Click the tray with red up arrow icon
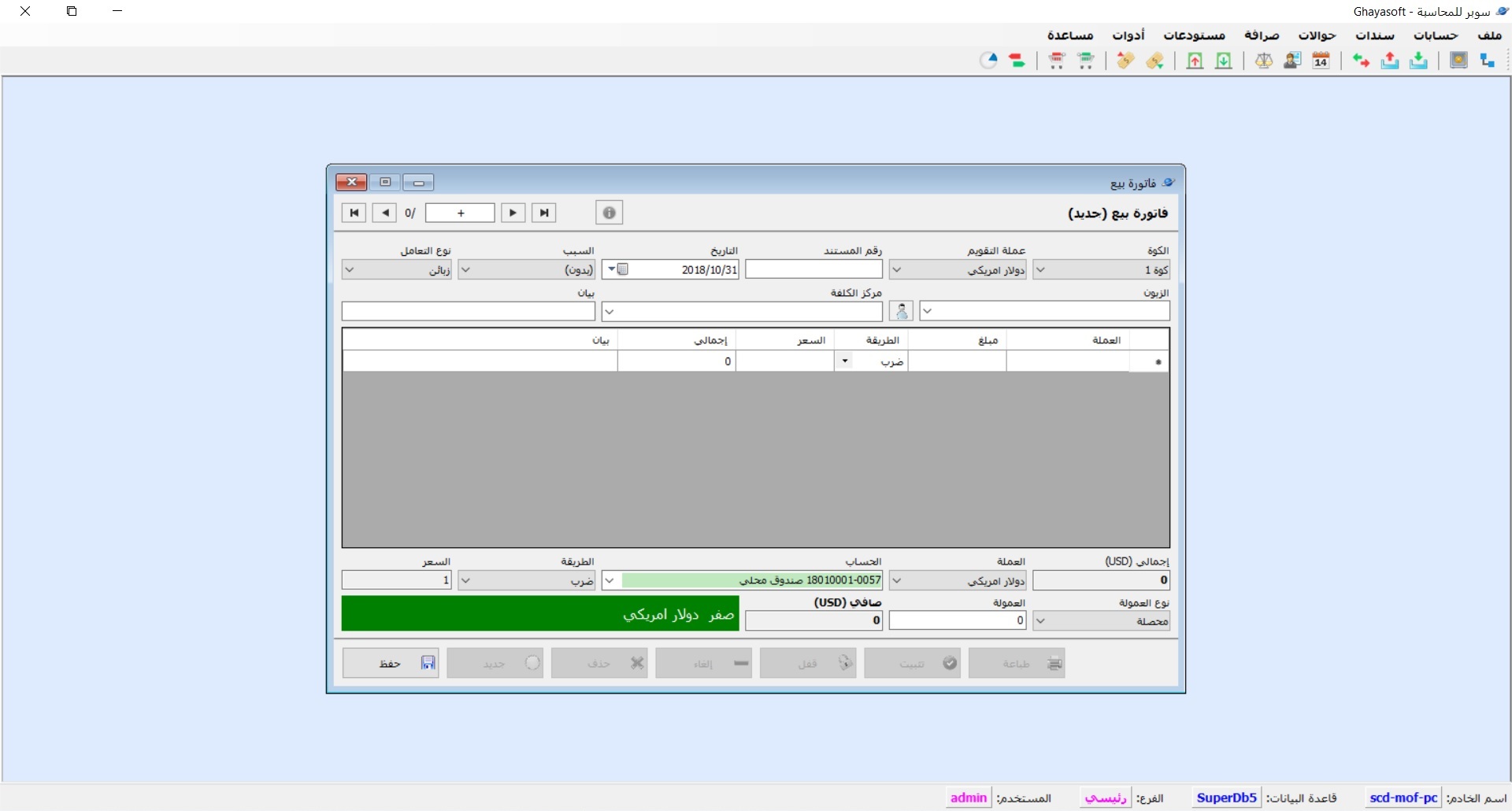 point(1390,61)
